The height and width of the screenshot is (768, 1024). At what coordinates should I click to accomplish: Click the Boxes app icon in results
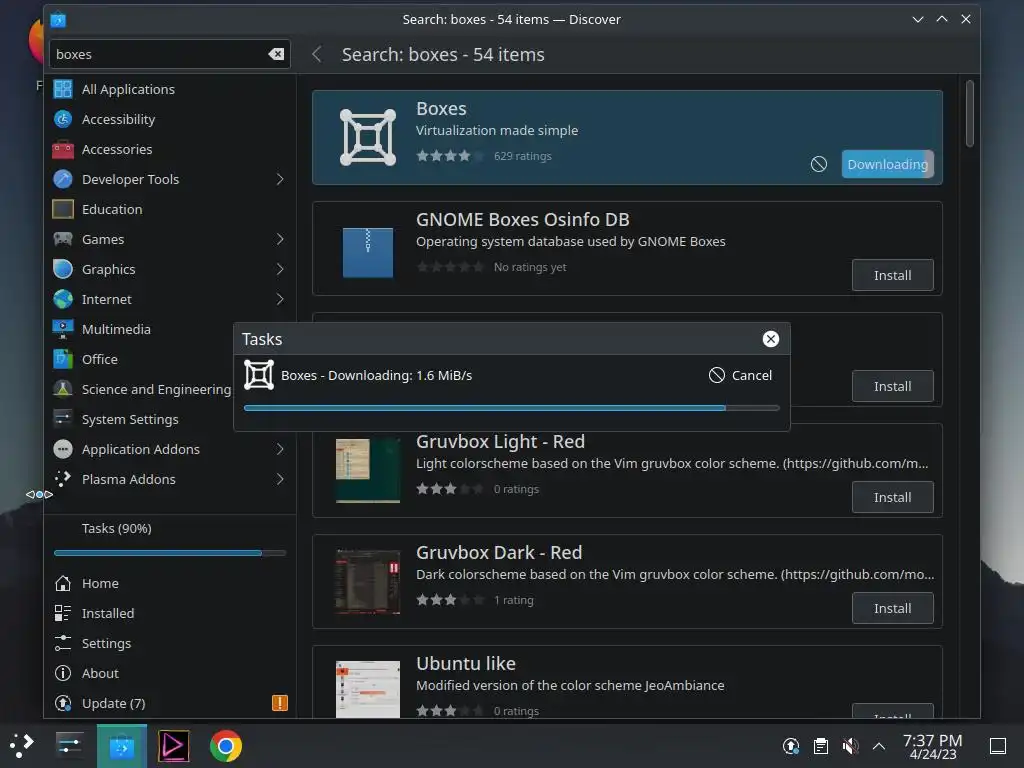click(368, 138)
